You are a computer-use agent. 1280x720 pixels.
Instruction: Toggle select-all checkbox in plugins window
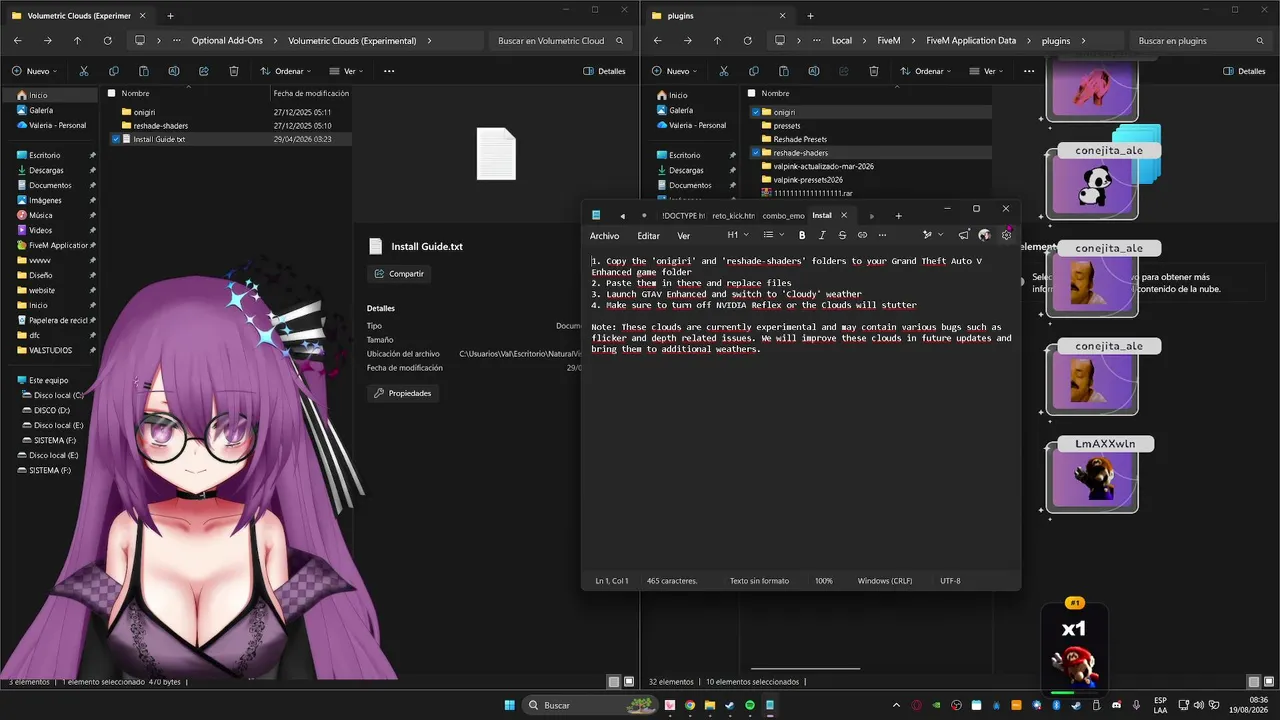[751, 93]
